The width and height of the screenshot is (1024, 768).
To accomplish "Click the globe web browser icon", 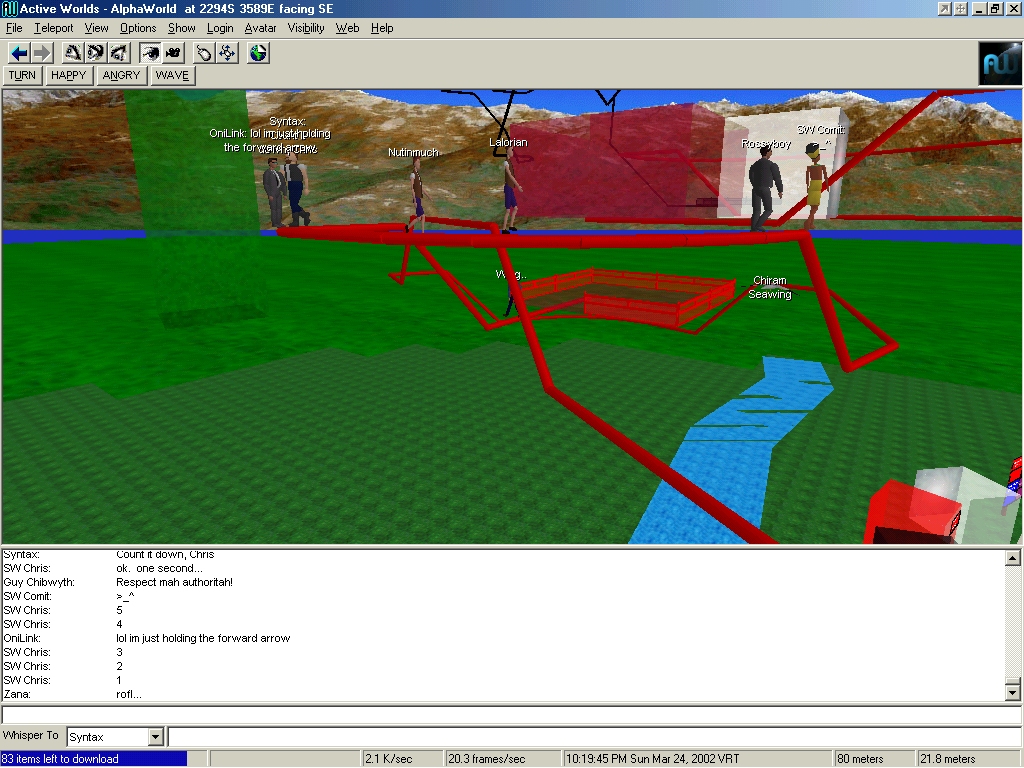I will point(258,53).
